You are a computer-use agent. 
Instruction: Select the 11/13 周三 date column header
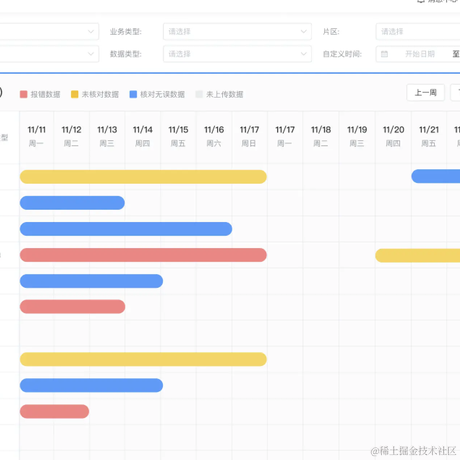click(107, 136)
